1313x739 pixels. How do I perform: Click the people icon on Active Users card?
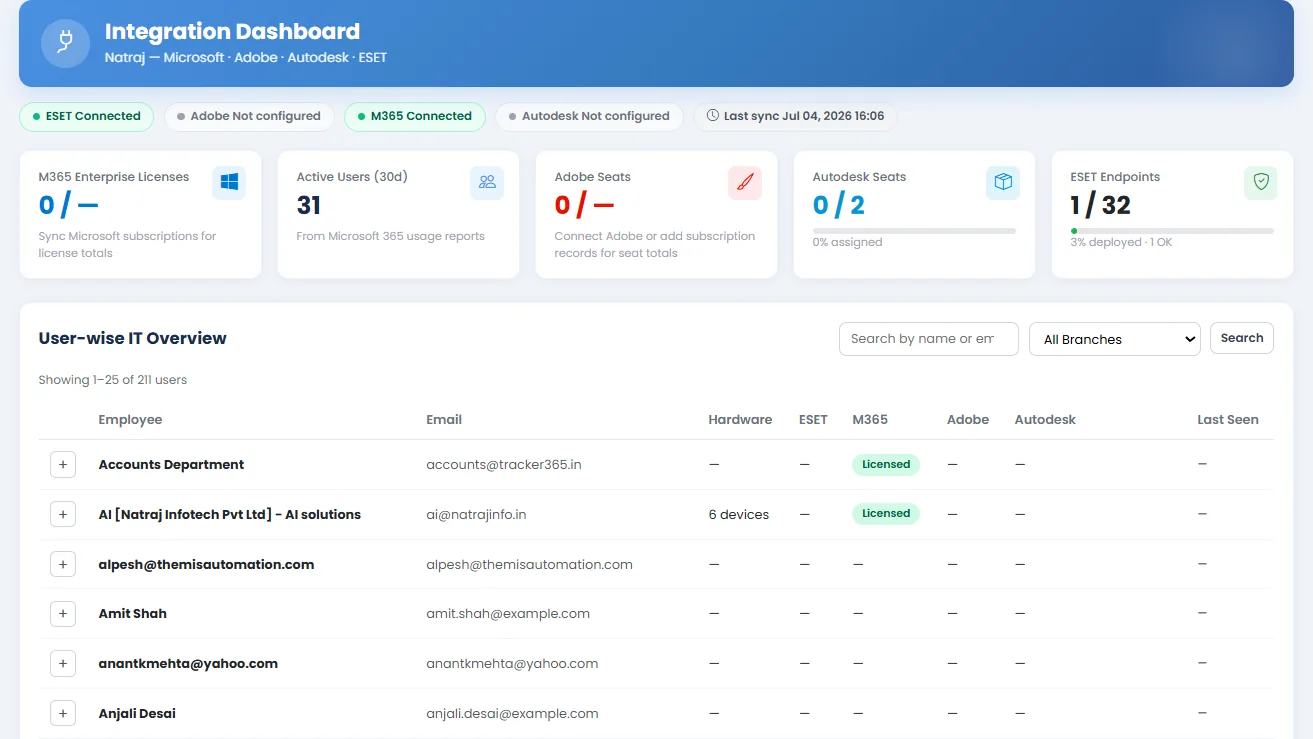(487, 183)
